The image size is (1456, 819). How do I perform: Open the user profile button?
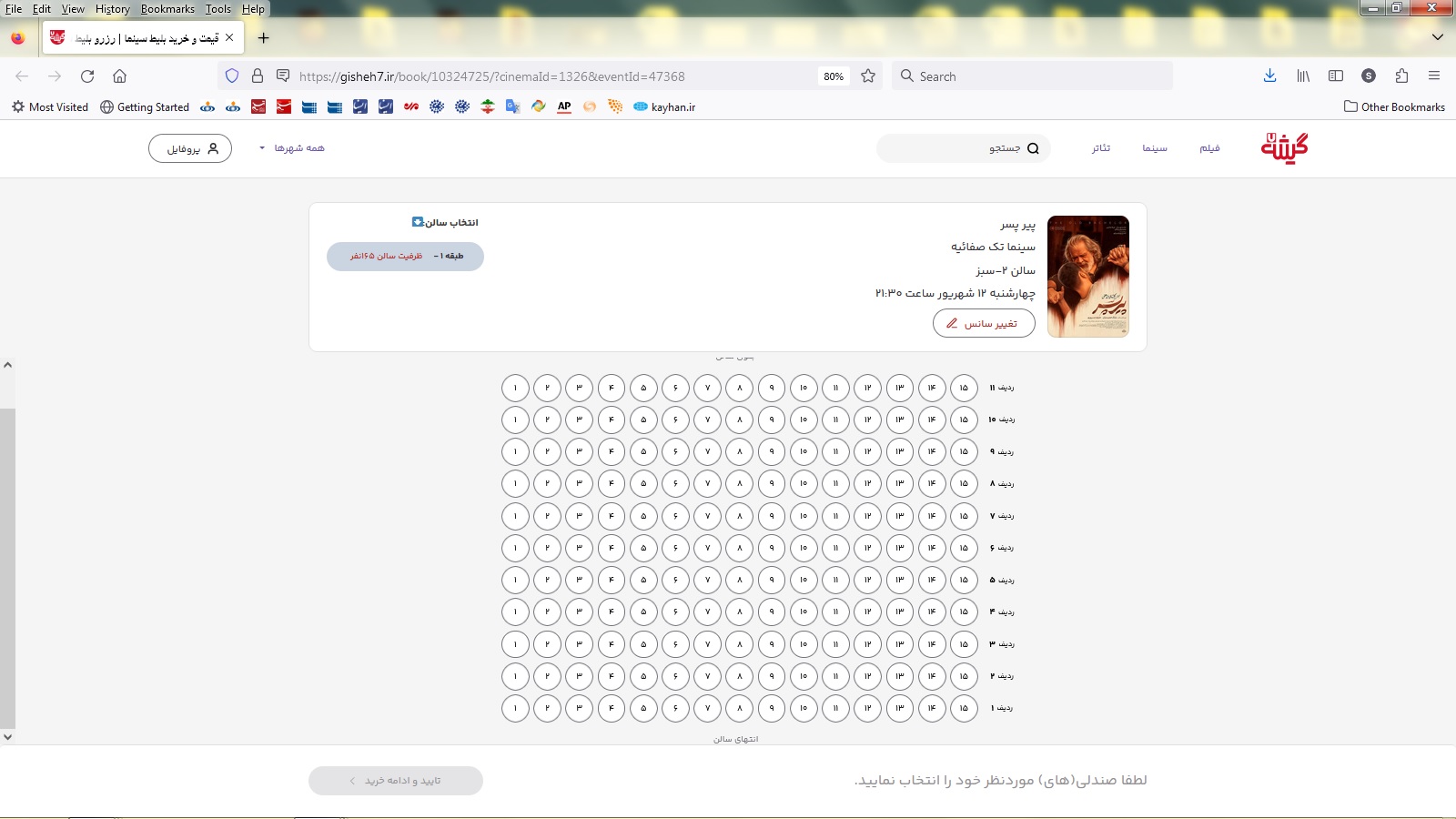tap(190, 148)
